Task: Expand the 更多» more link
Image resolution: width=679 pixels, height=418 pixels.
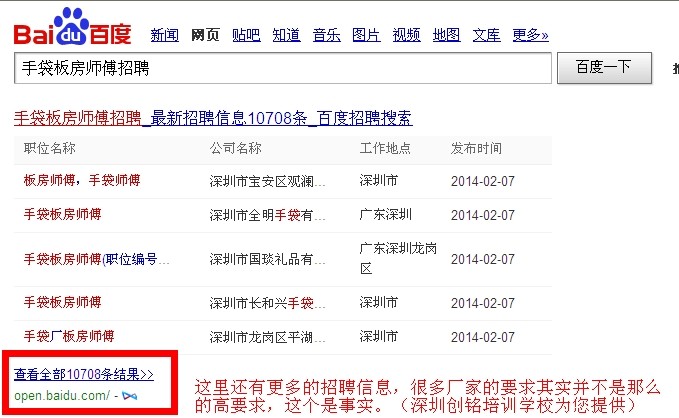Action: pos(530,35)
